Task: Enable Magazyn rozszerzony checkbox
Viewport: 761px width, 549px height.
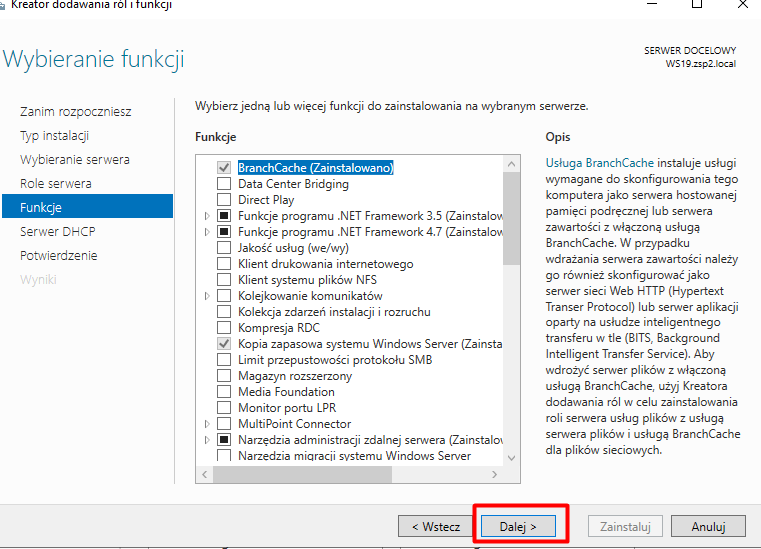Action: [x=224, y=376]
